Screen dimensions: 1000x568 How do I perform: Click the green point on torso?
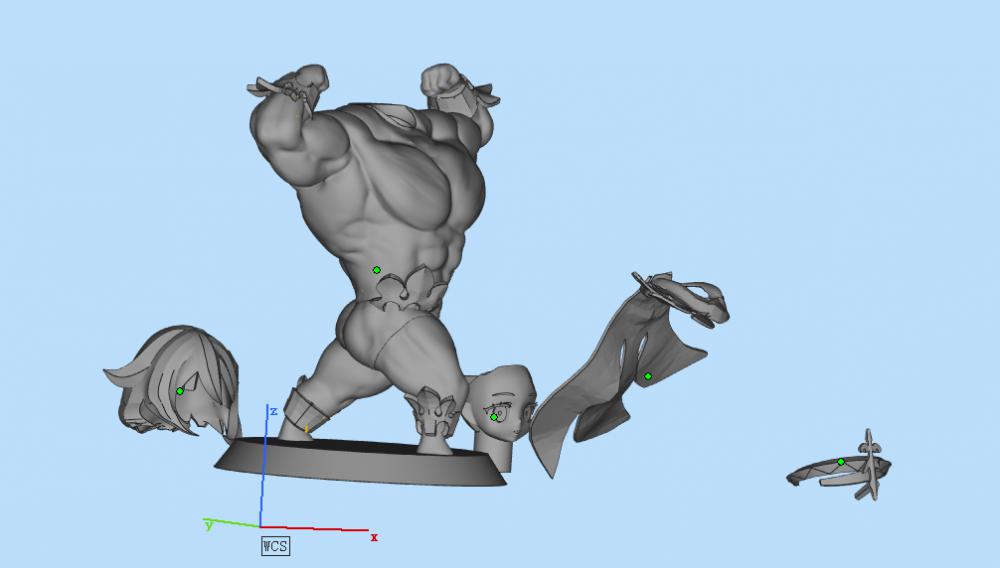tap(376, 270)
